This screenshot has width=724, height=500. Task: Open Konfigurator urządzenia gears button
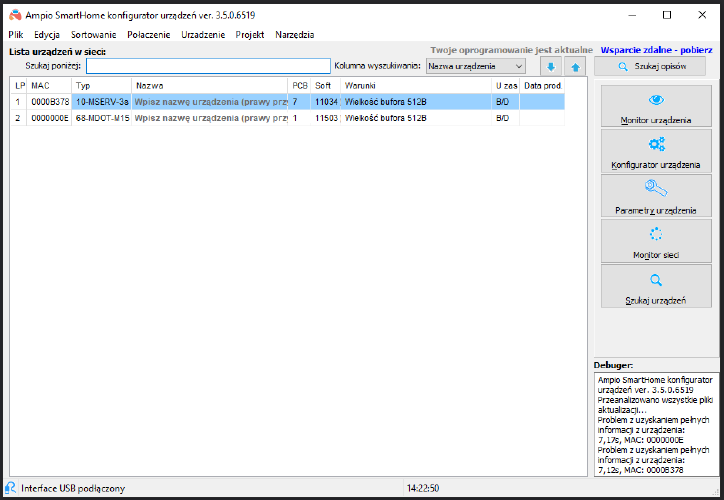[656, 151]
